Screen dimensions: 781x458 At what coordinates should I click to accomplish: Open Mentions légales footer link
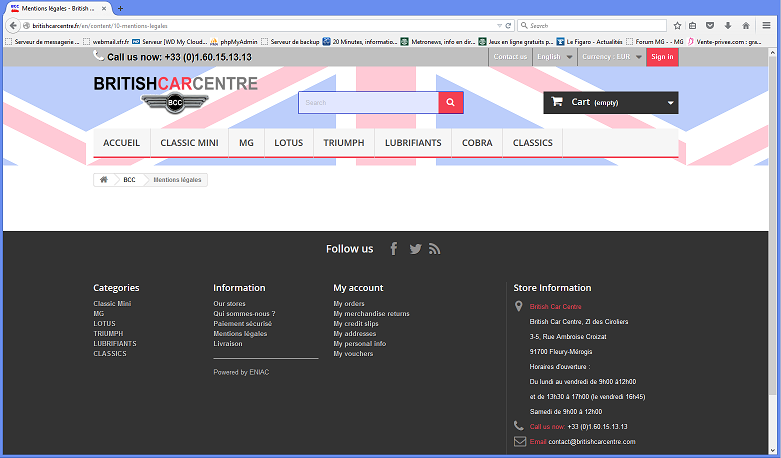point(240,334)
